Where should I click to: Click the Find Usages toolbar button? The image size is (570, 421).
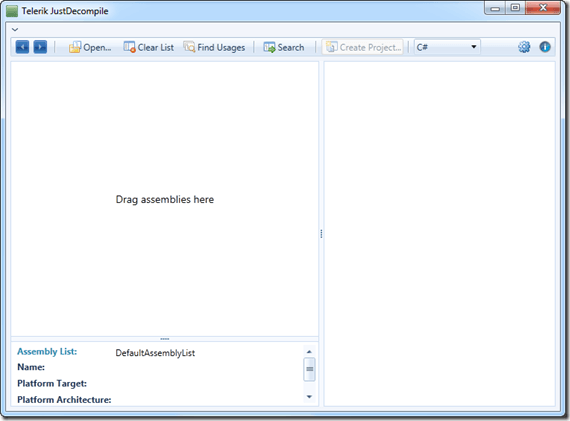pyautogui.click(x=214, y=47)
